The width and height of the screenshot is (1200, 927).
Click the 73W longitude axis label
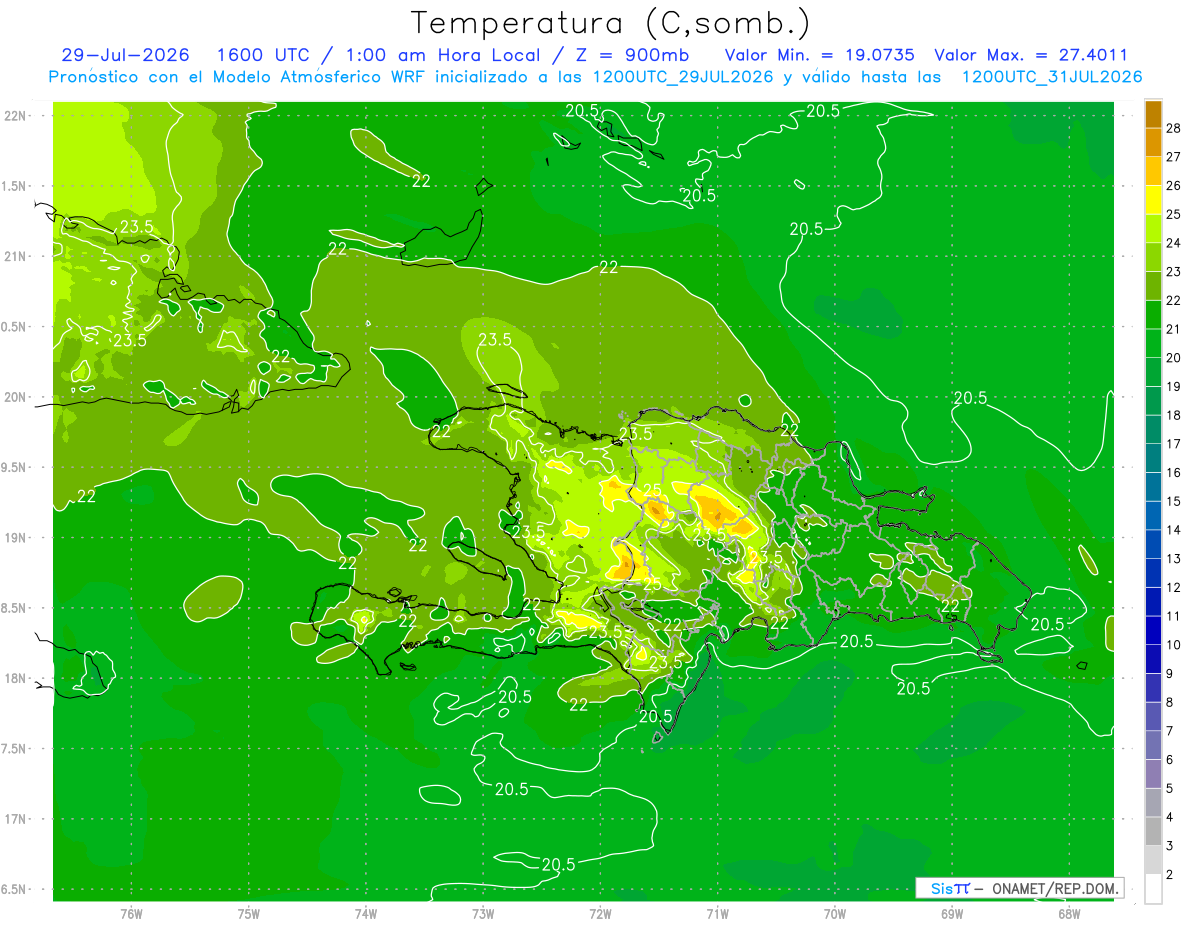coord(483,913)
